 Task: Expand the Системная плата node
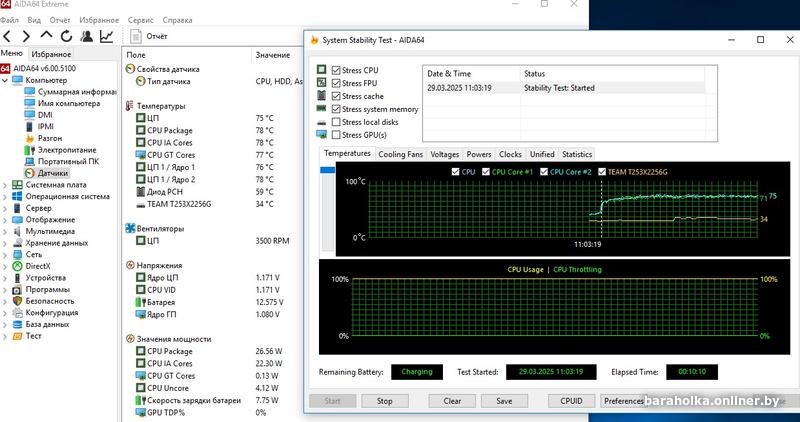click(5, 185)
